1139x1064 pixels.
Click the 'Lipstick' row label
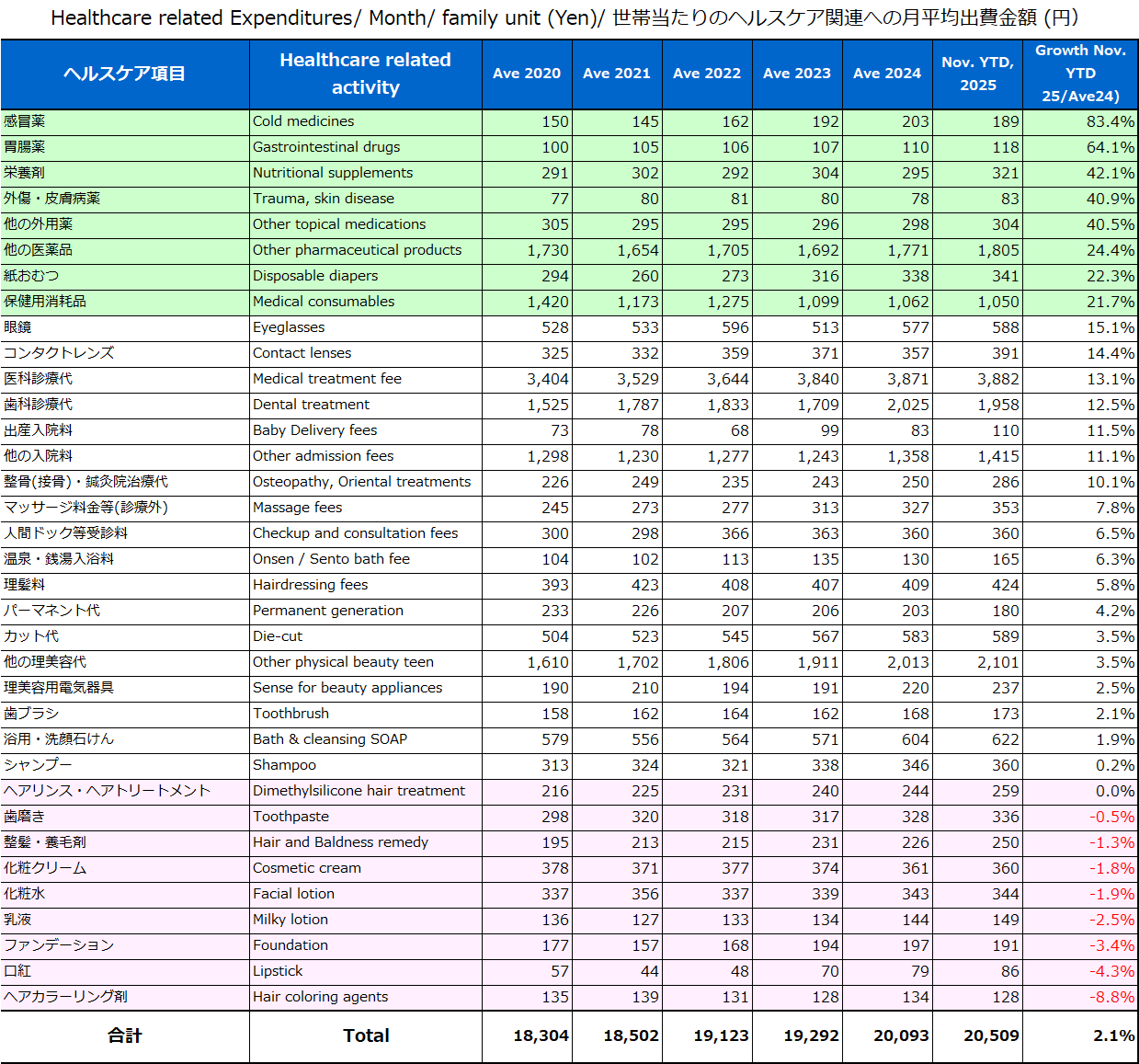[278, 971]
